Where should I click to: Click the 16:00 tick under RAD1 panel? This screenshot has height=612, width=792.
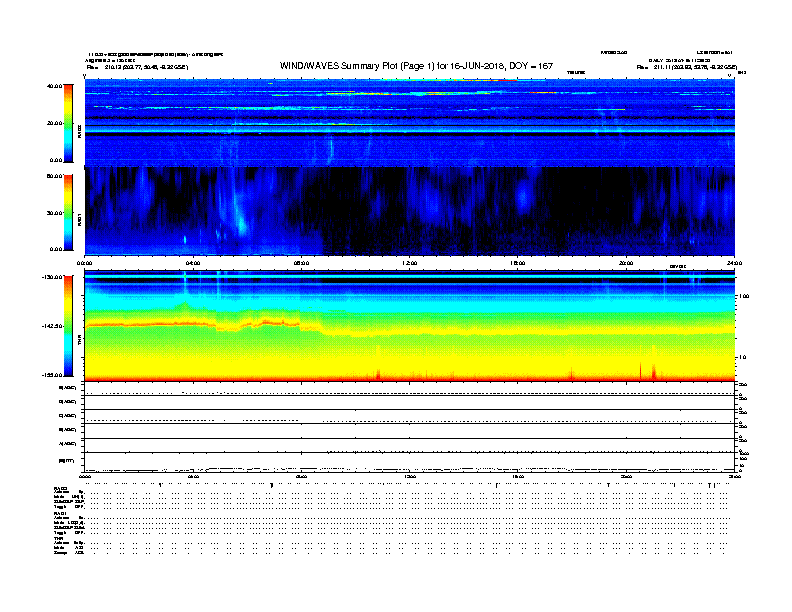pos(518,263)
